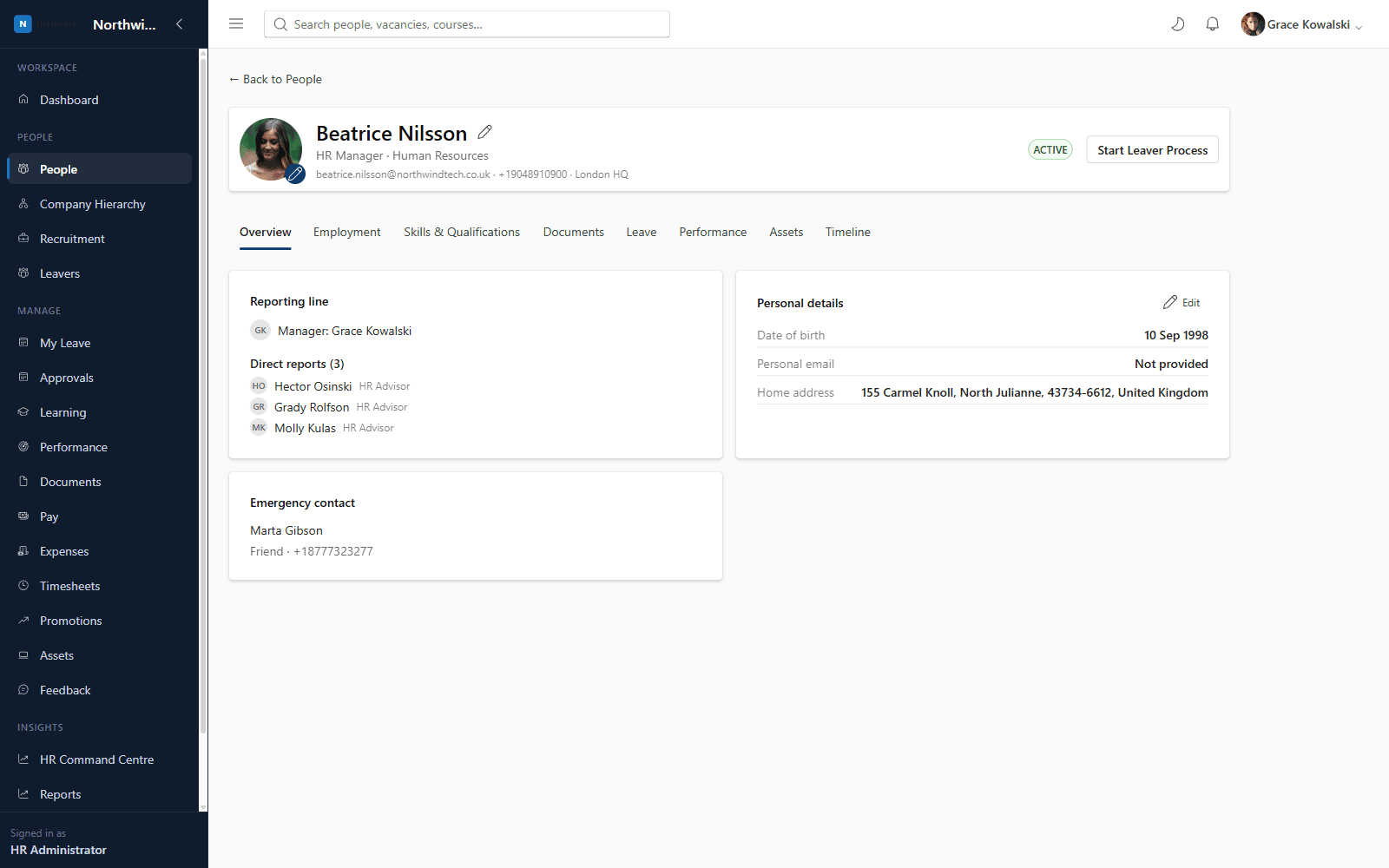Open Expenses in sidebar
1389x868 pixels.
99,551
